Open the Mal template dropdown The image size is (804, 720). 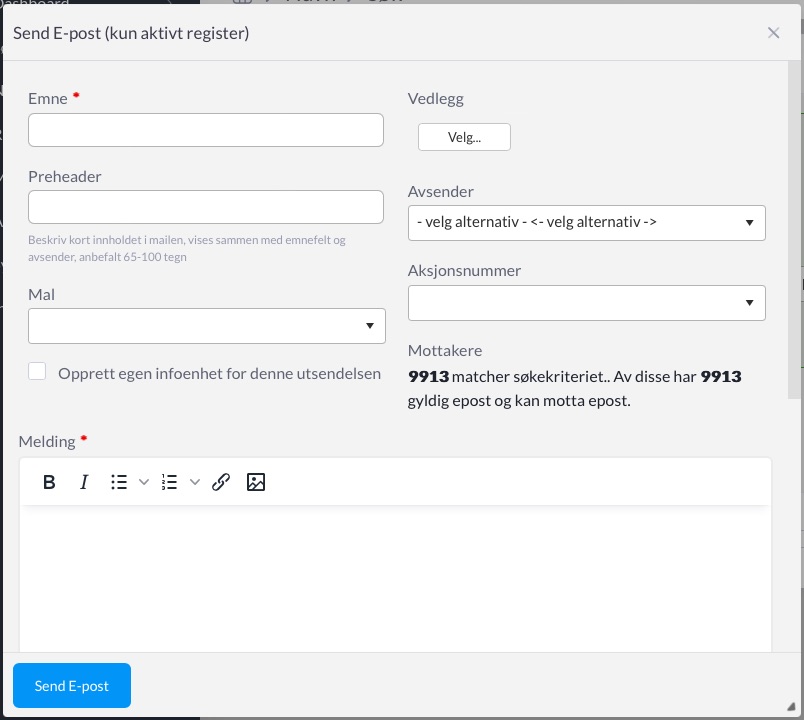(207, 326)
